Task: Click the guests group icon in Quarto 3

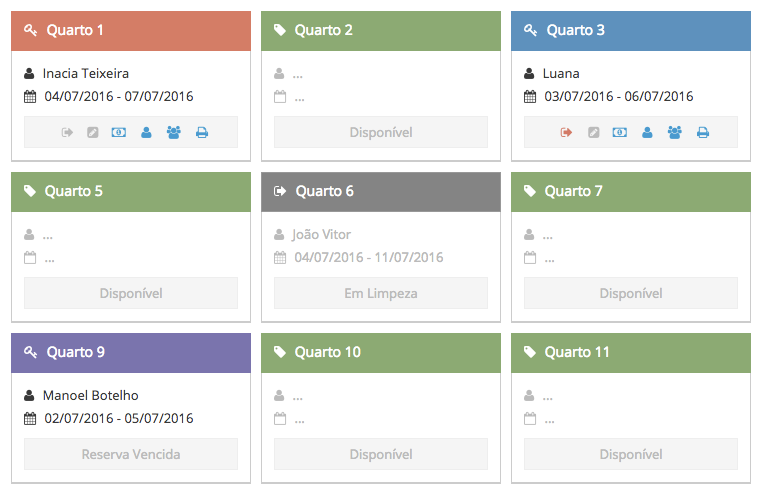Action: [674, 132]
